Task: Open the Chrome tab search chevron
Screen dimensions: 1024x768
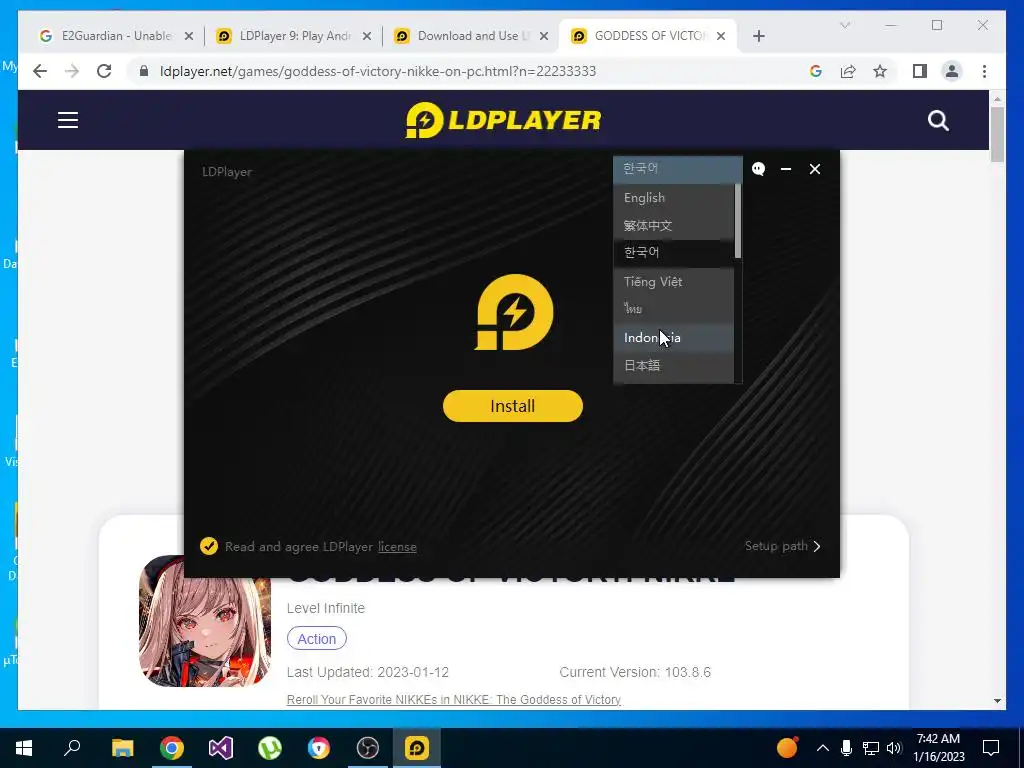Action: tap(844, 25)
